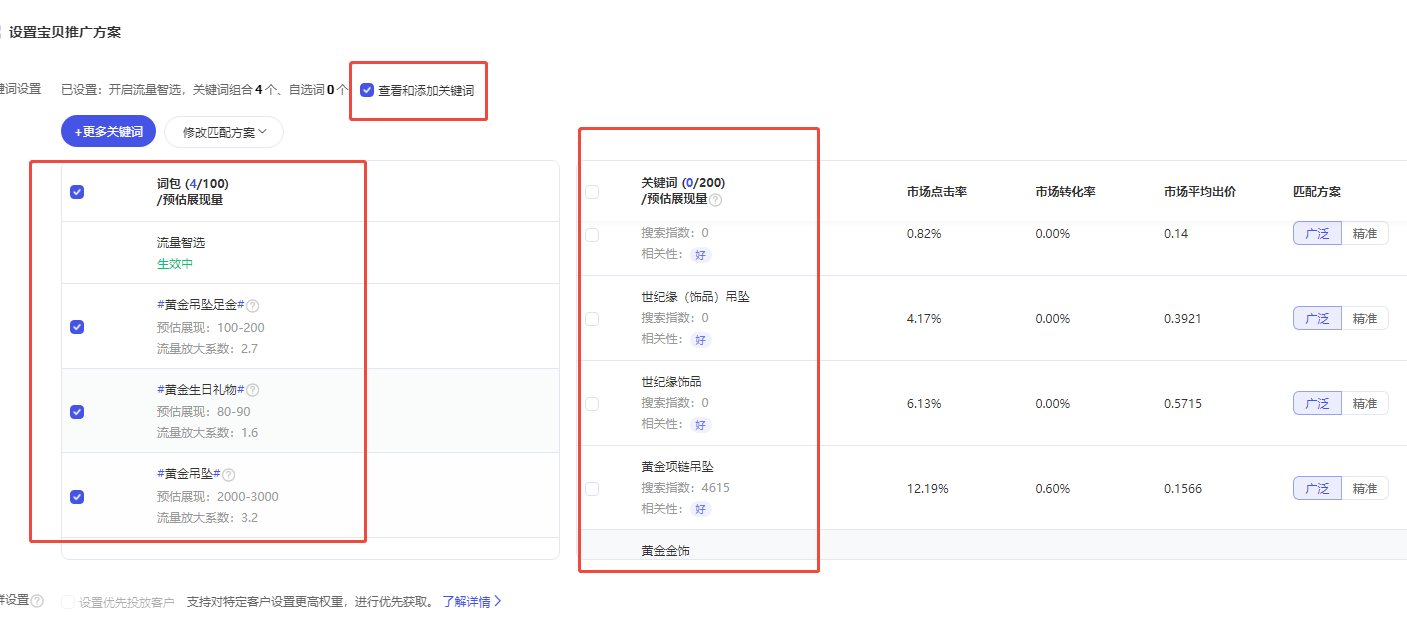Open help icon beside #黄金吊坠足金# word pack
1407x623 pixels.
point(253,306)
